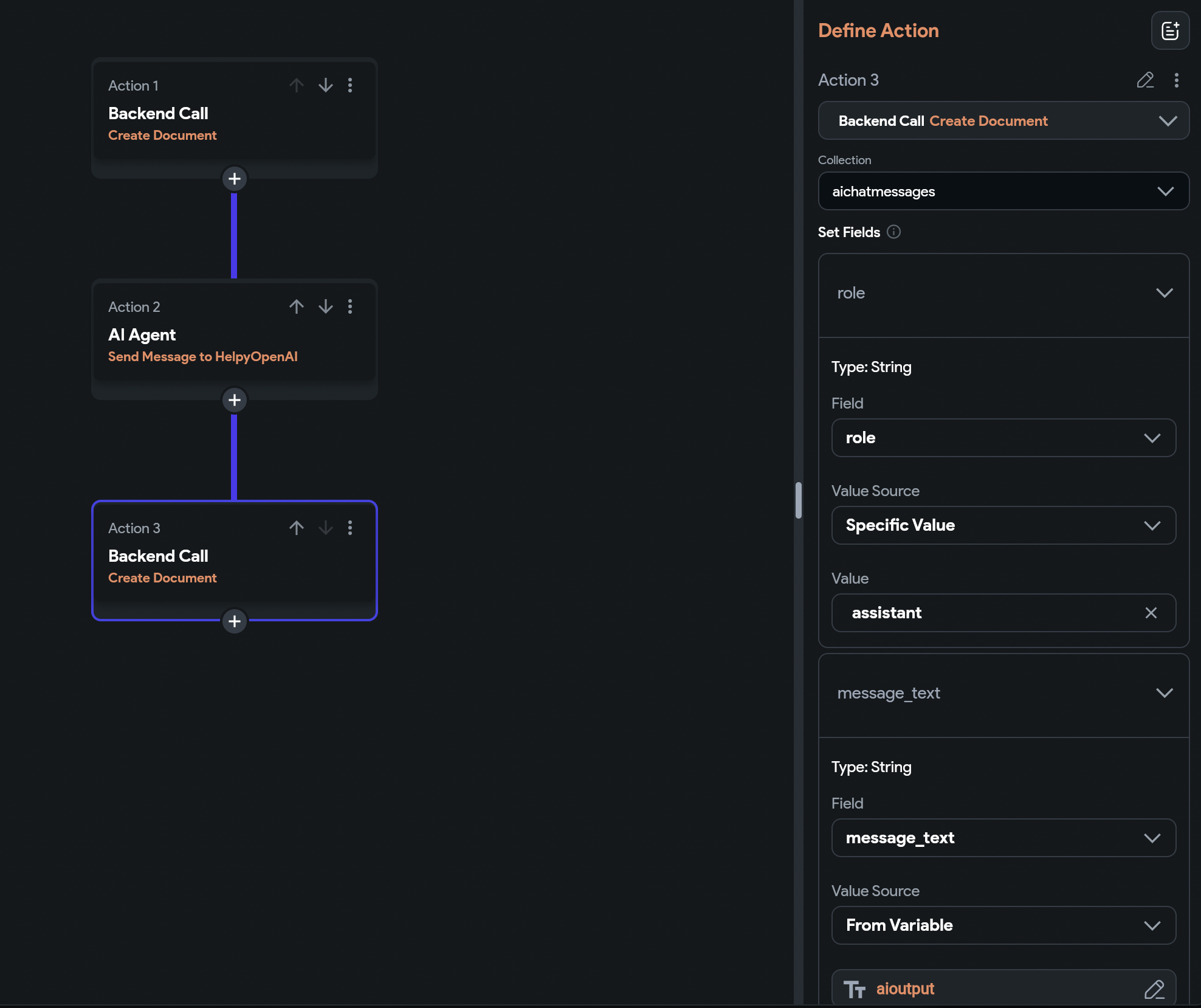Open Action 2 three-dot options menu
The image size is (1201, 1008).
[x=350, y=306]
